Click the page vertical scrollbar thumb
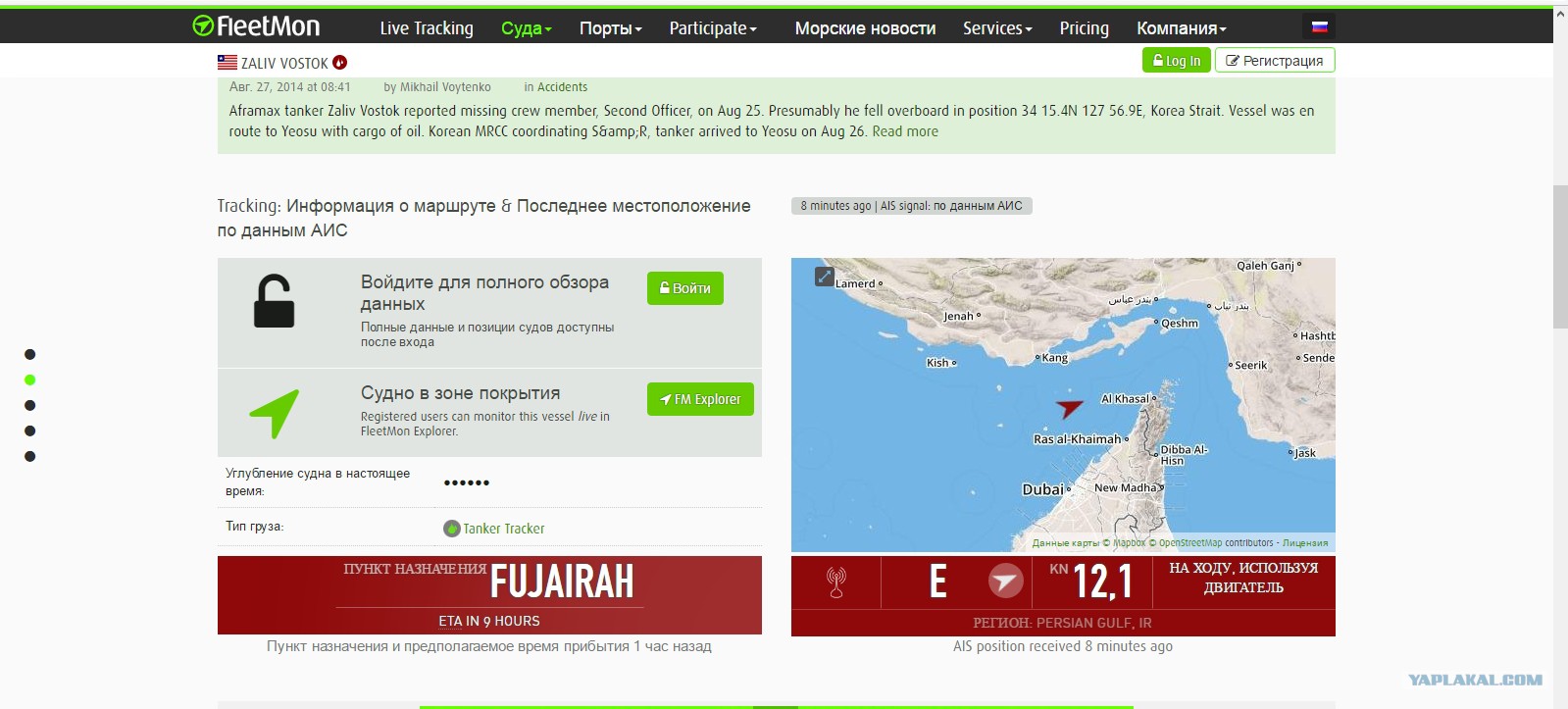Image resolution: width=1568 pixels, height=709 pixels. (1560, 256)
